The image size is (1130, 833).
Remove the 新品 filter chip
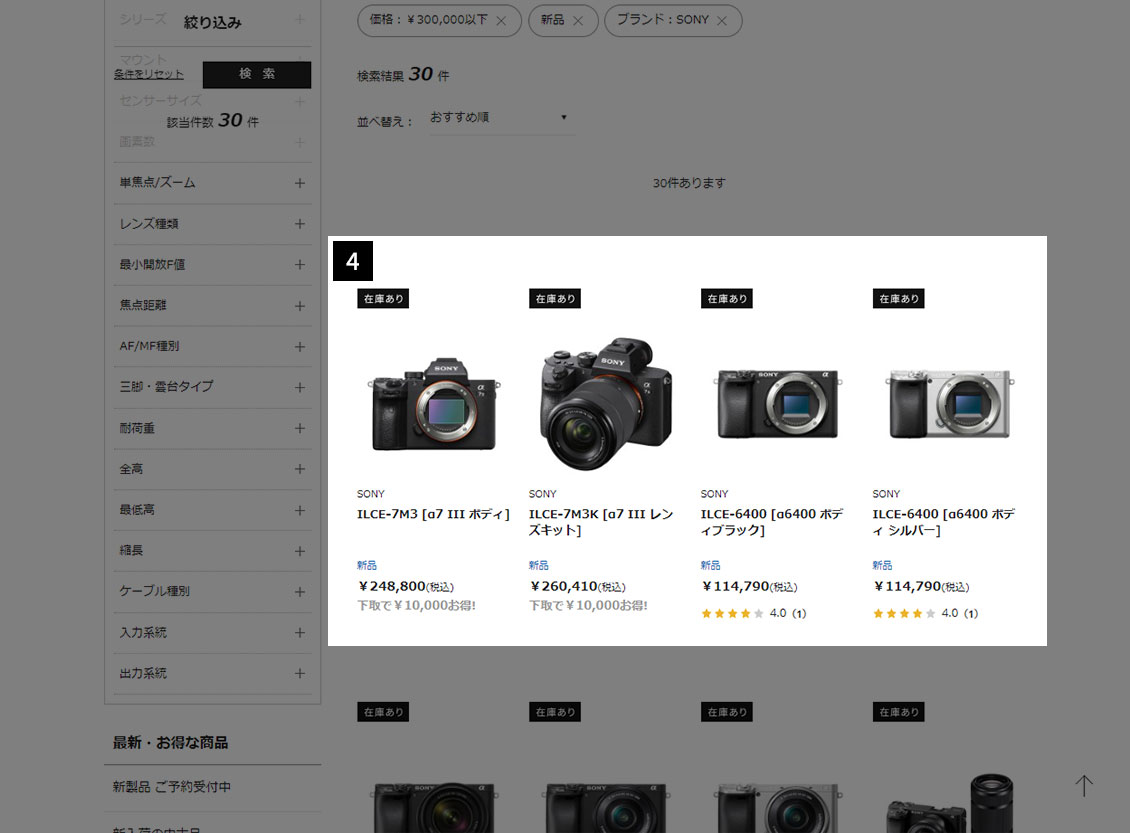click(578, 21)
